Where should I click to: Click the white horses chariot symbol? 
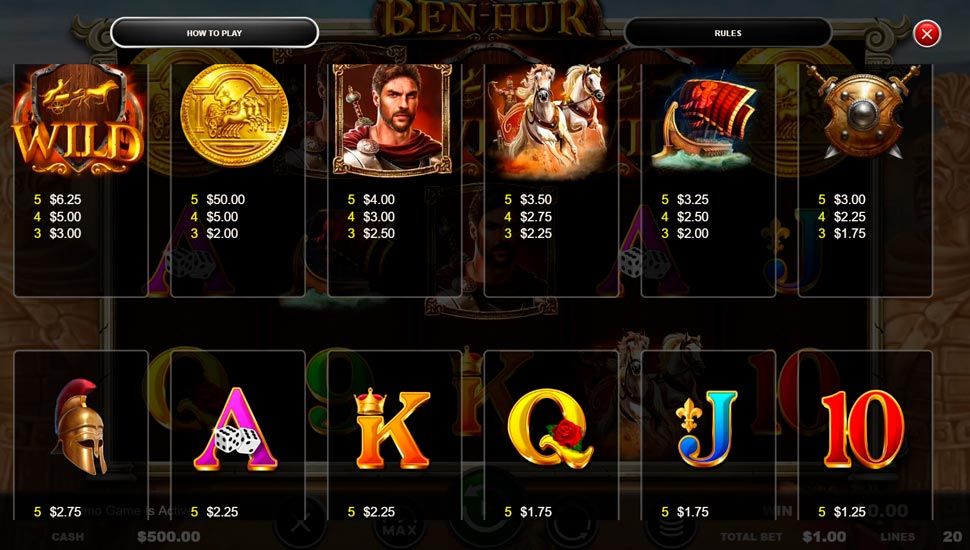pyautogui.click(x=548, y=120)
